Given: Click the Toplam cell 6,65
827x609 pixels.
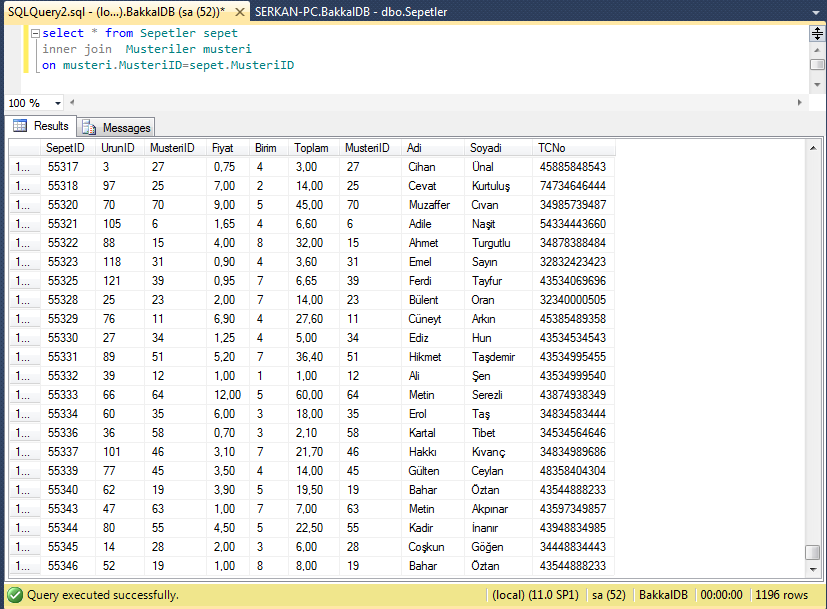Looking at the screenshot, I should 314,281.
